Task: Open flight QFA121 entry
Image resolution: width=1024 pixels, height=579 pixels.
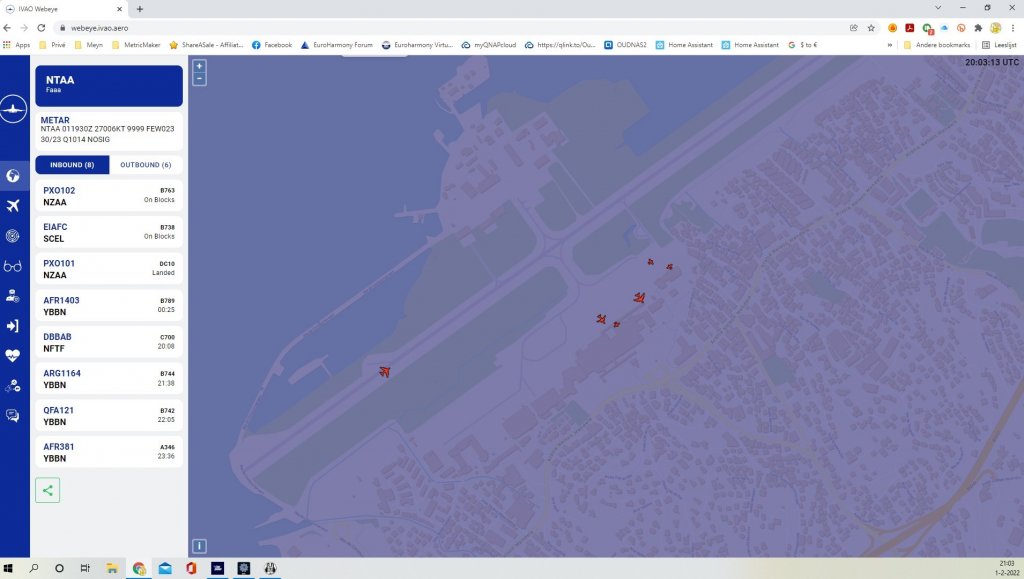Action: point(109,416)
